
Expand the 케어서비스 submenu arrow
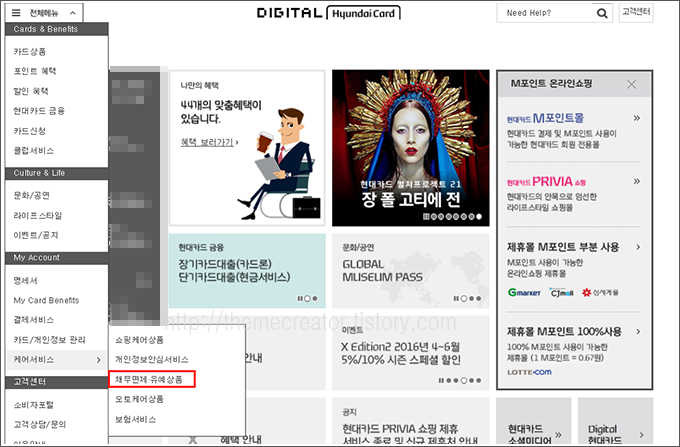pyautogui.click(x=98, y=360)
